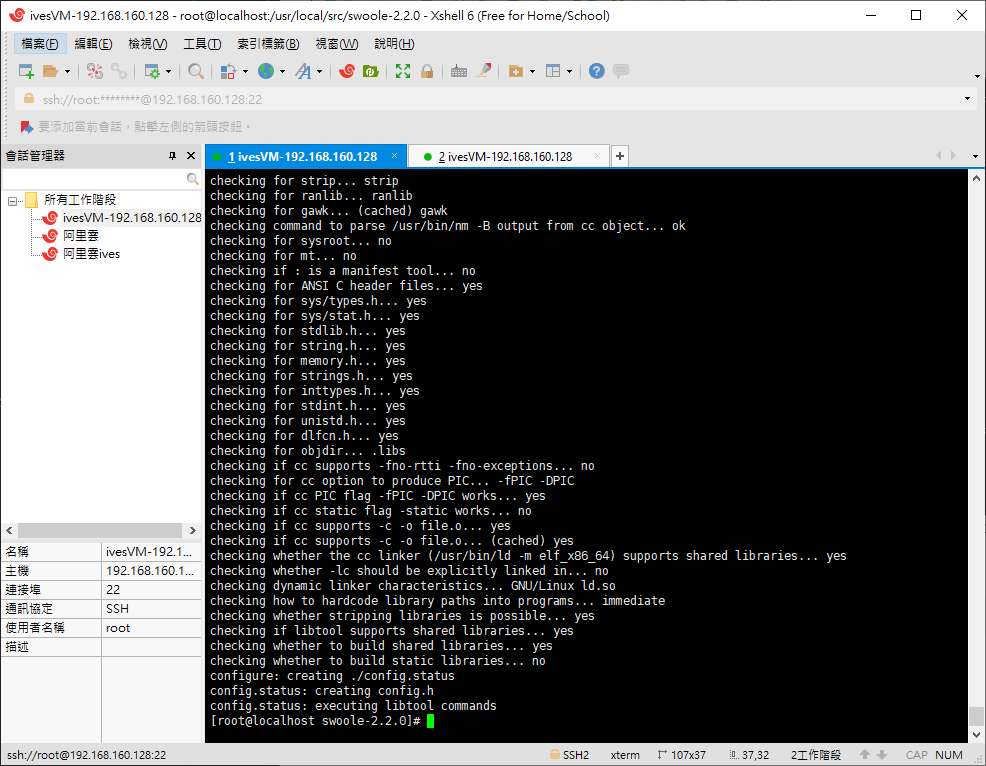
Task: Select the 所有工作階段 folder
Action: (x=80, y=200)
